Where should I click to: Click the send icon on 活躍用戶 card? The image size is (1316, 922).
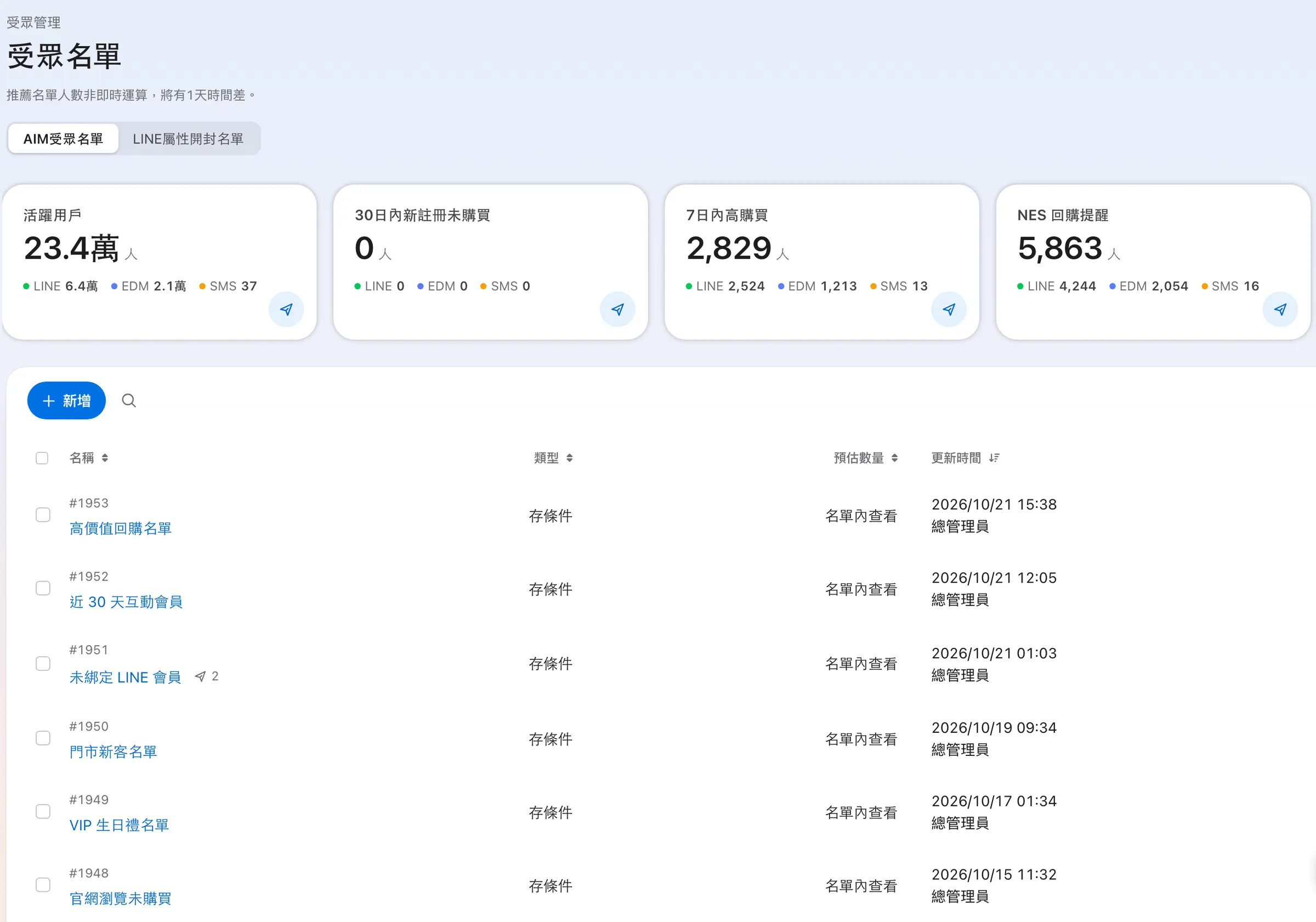pyautogui.click(x=286, y=309)
